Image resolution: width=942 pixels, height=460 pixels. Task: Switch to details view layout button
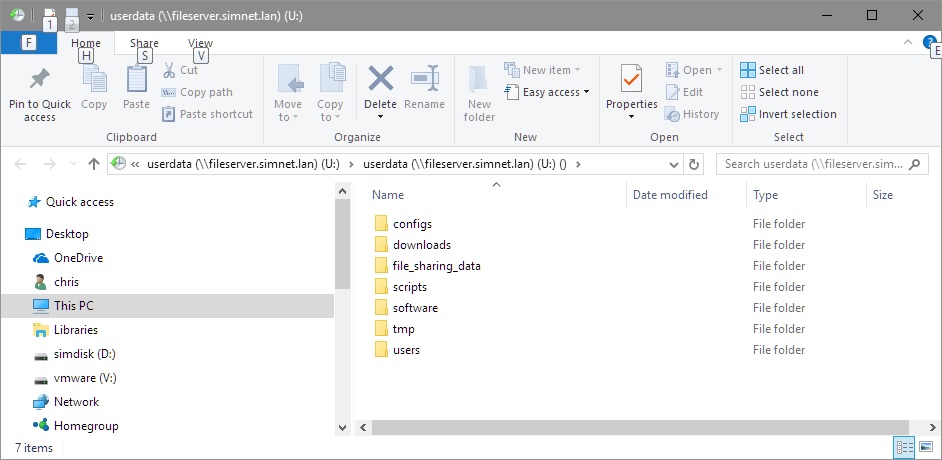pos(903,448)
